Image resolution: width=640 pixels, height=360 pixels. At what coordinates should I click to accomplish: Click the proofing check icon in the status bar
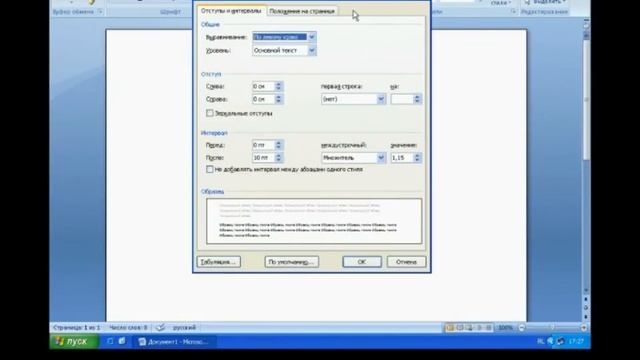coord(160,328)
